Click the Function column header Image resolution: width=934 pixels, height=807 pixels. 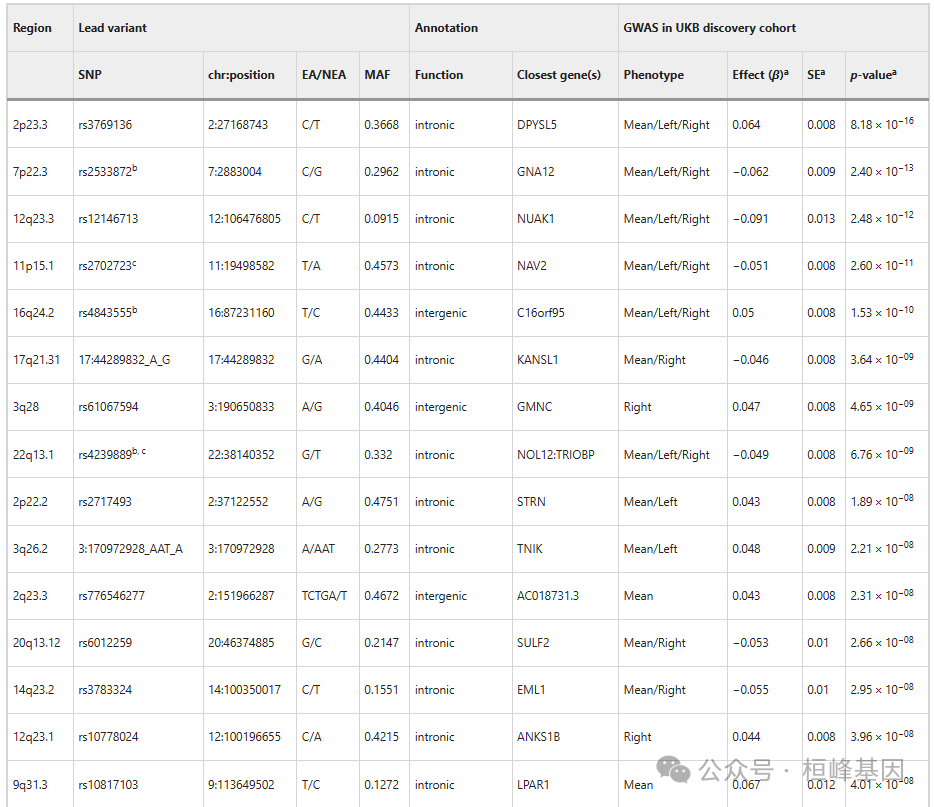pyautogui.click(x=438, y=74)
